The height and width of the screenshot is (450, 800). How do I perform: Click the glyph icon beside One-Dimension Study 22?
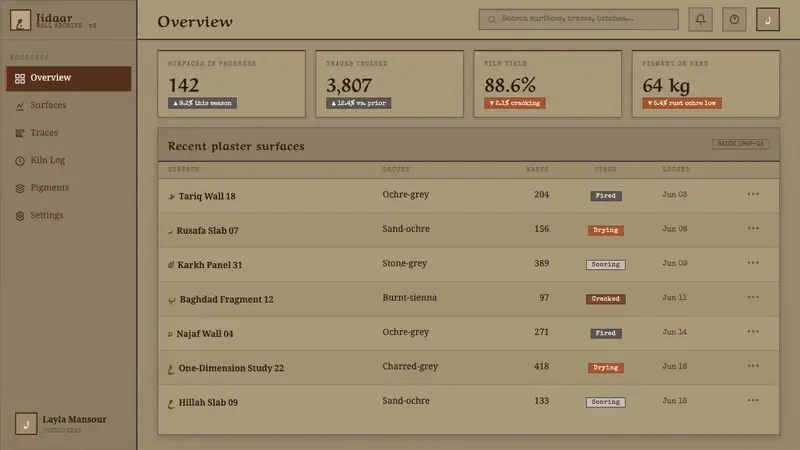click(171, 368)
